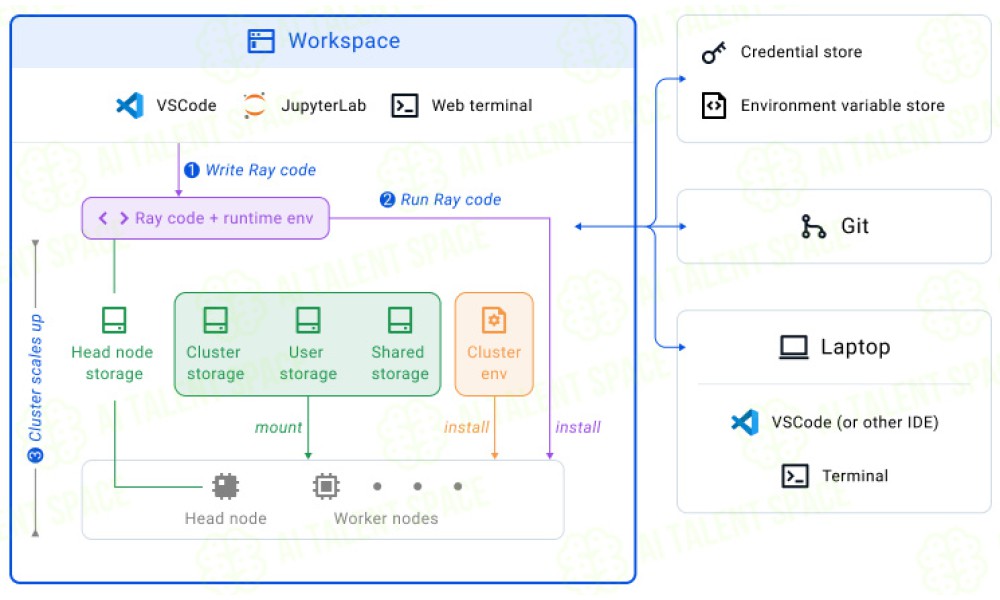Click the 'Web terminal' label
Image resolution: width=1000 pixels, height=600 pixels.
tap(482, 105)
